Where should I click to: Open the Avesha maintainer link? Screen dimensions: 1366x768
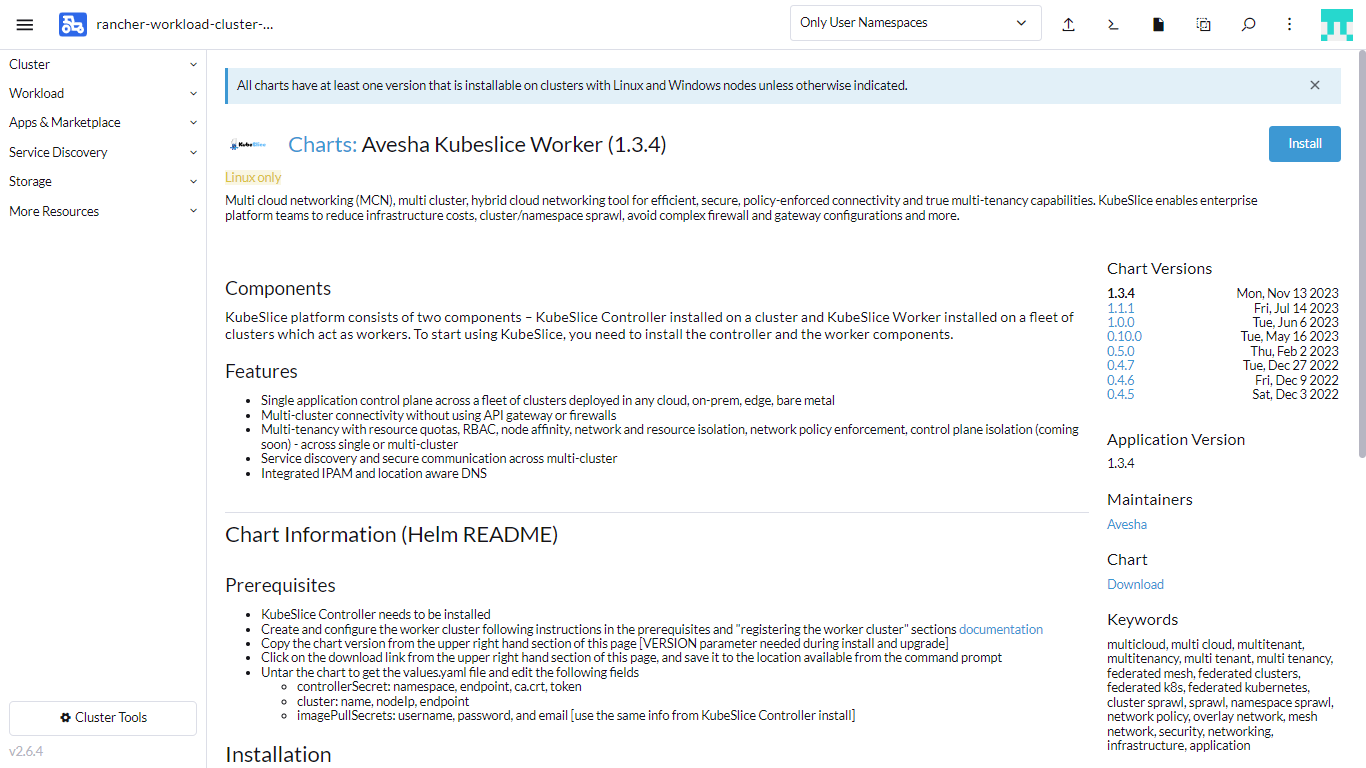tap(1127, 525)
